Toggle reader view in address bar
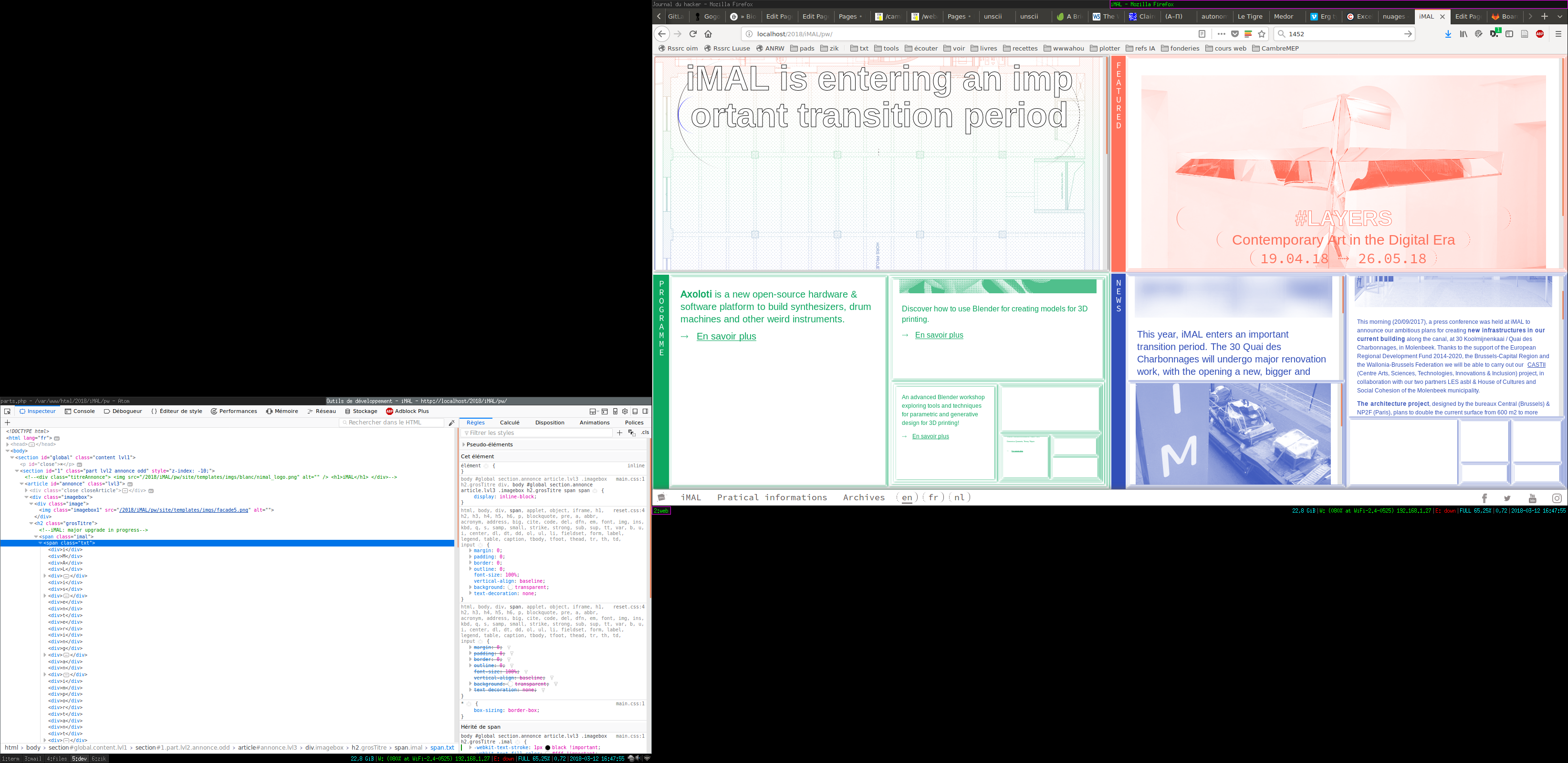The height and width of the screenshot is (763, 1568). (1202, 34)
